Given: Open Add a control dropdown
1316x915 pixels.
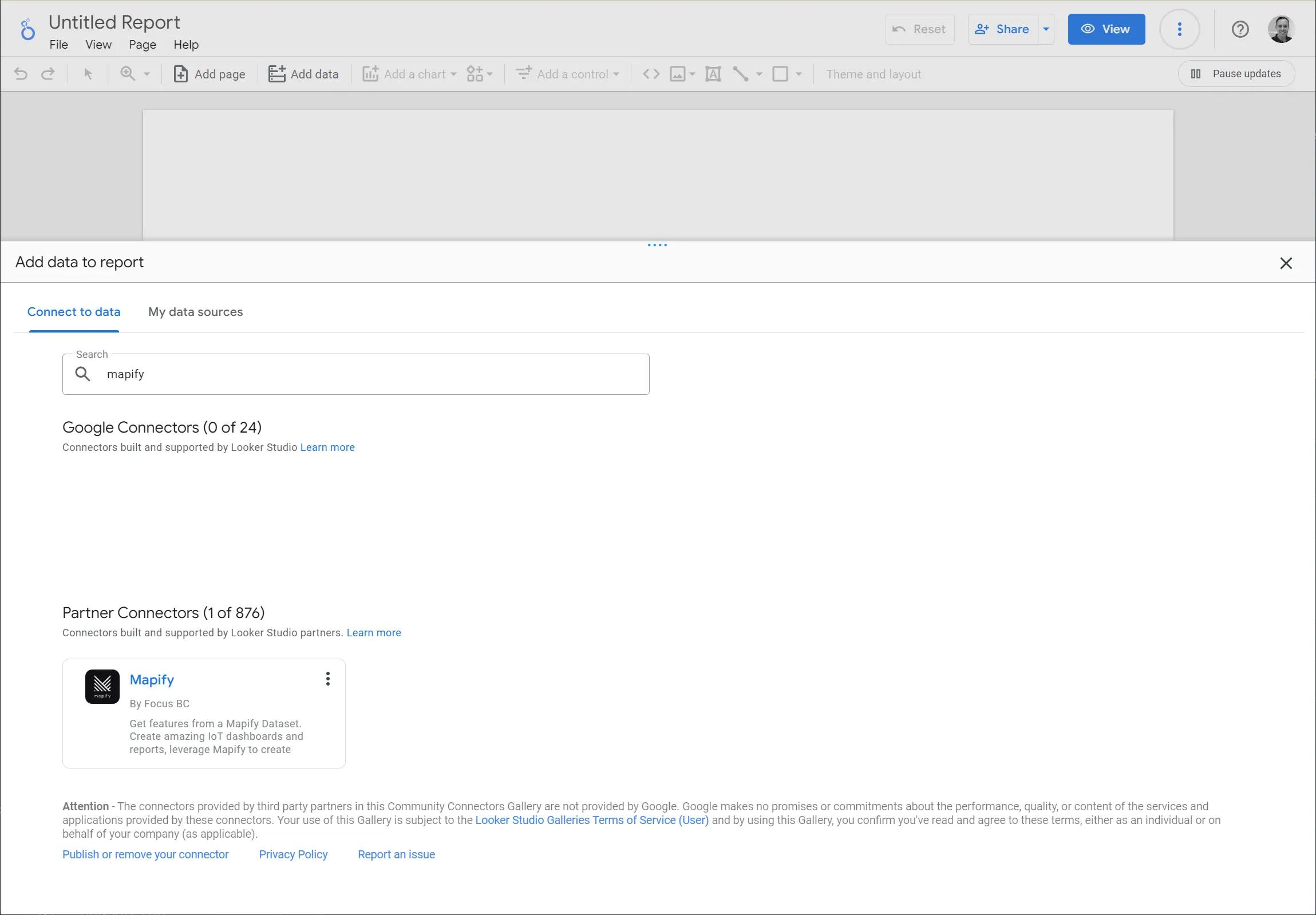Looking at the screenshot, I should [567, 74].
